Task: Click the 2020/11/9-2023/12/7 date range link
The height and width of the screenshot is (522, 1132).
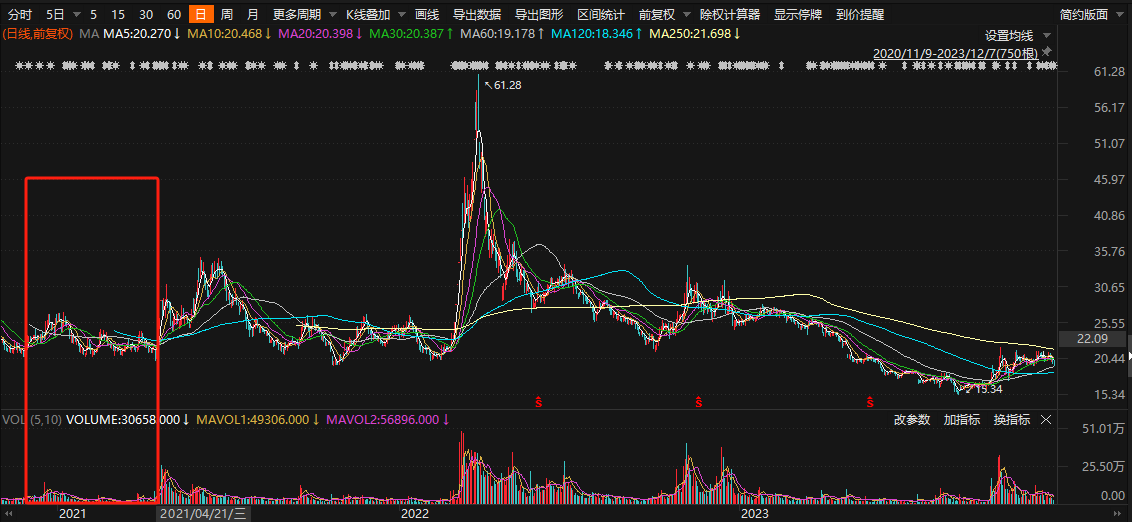Action: (955, 51)
